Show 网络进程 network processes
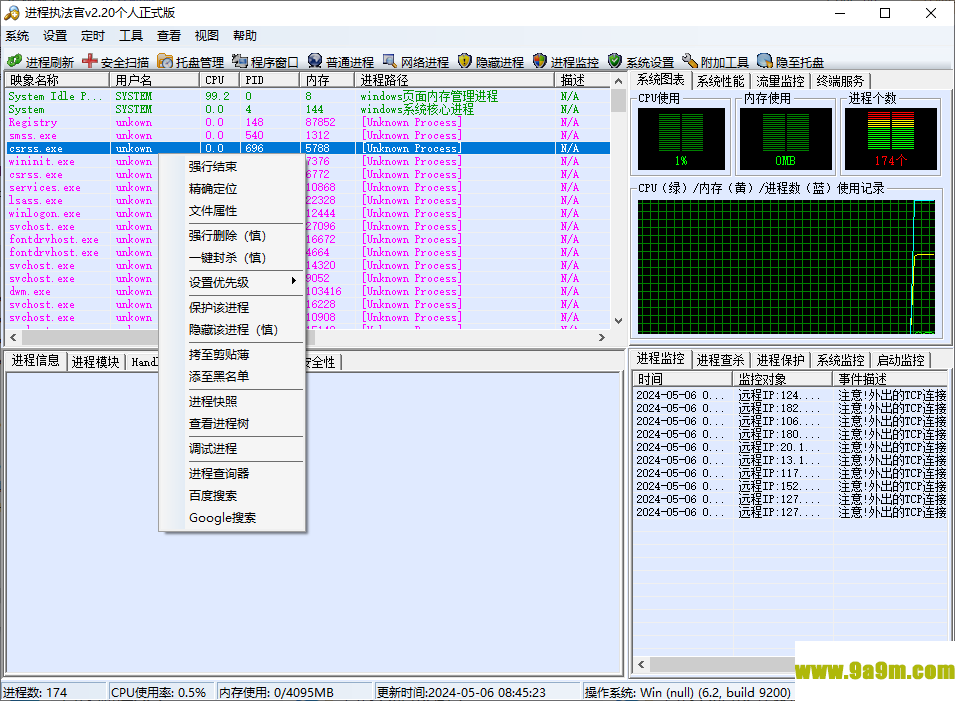Image resolution: width=955 pixels, height=701 pixels. [x=415, y=62]
